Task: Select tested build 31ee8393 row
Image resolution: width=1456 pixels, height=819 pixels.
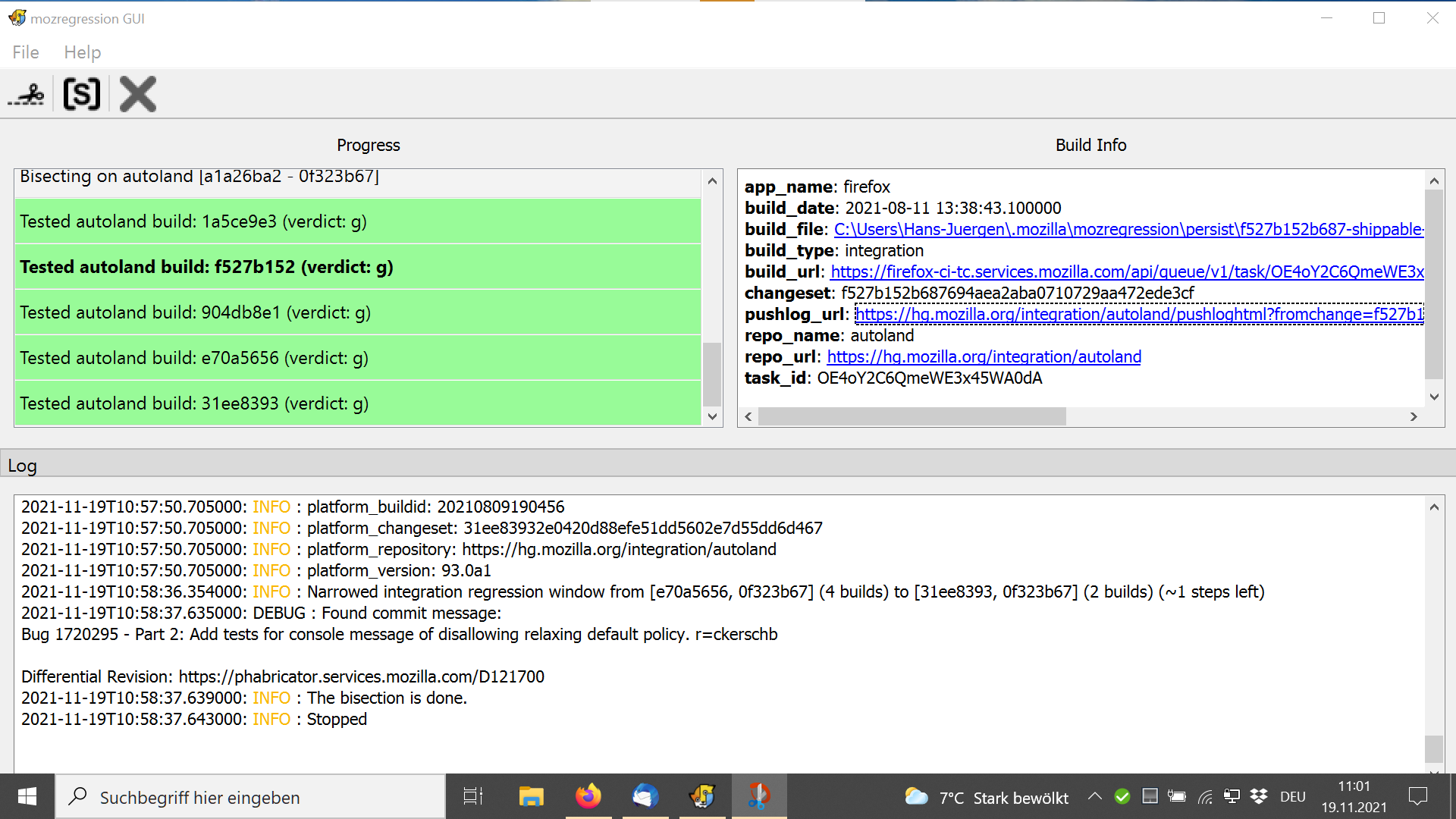Action: pos(356,403)
